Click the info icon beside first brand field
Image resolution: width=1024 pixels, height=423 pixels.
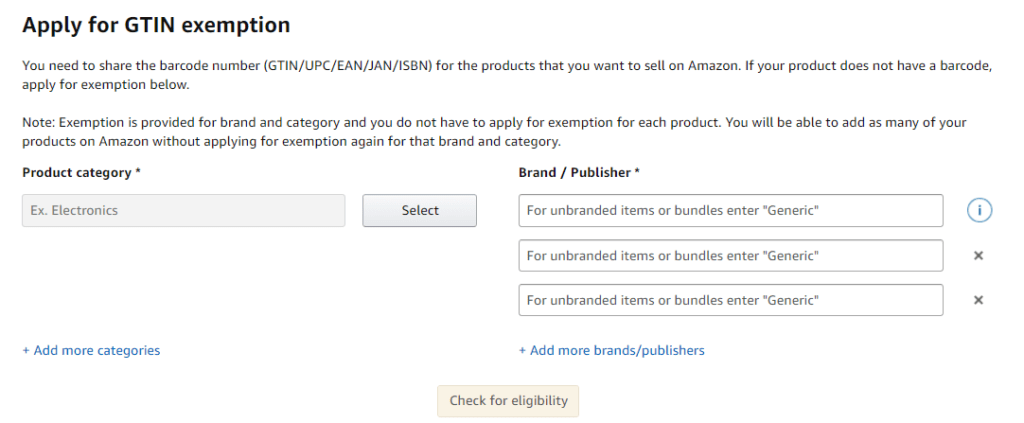[x=979, y=210]
